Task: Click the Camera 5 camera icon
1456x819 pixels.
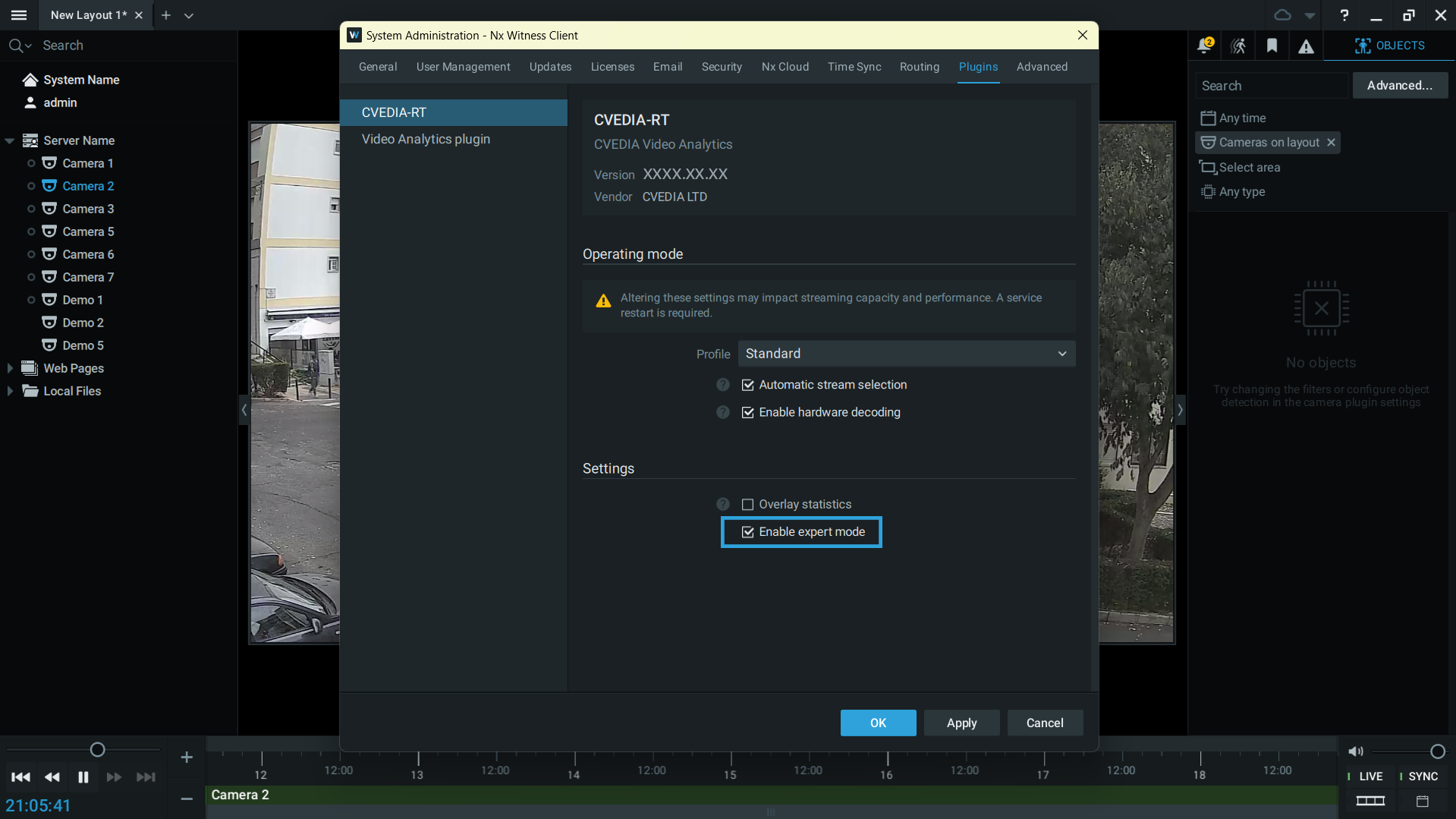Action: [x=49, y=232]
